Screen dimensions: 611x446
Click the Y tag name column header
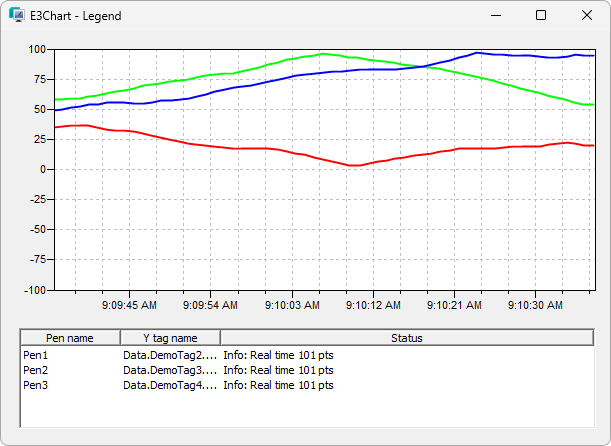pyautogui.click(x=170, y=338)
